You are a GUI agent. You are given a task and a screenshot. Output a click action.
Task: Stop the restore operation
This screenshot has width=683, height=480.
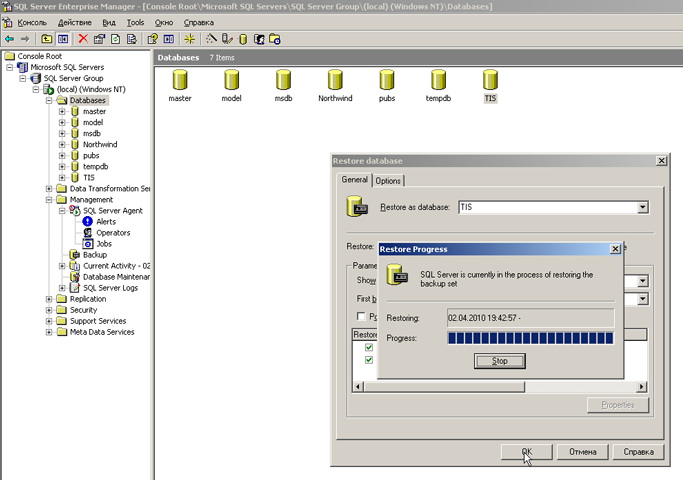coord(500,361)
